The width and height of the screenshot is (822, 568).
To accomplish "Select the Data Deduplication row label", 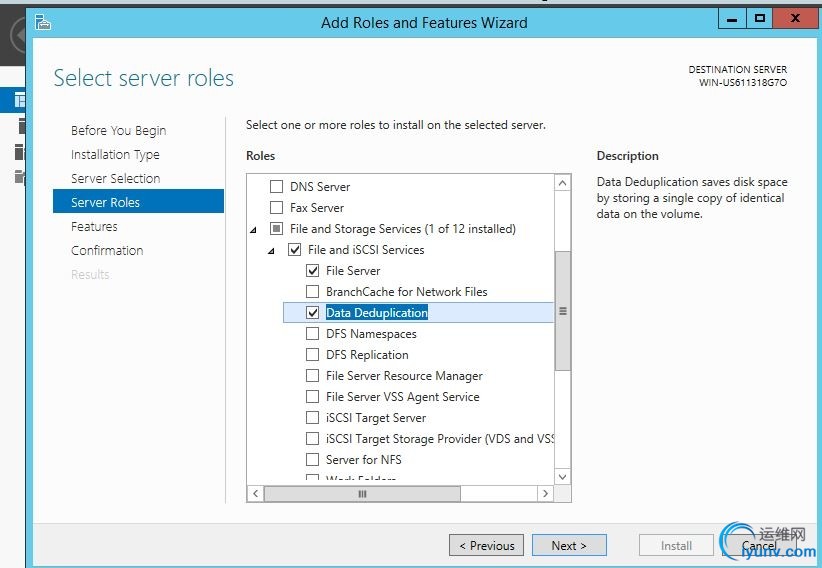I will coord(377,313).
